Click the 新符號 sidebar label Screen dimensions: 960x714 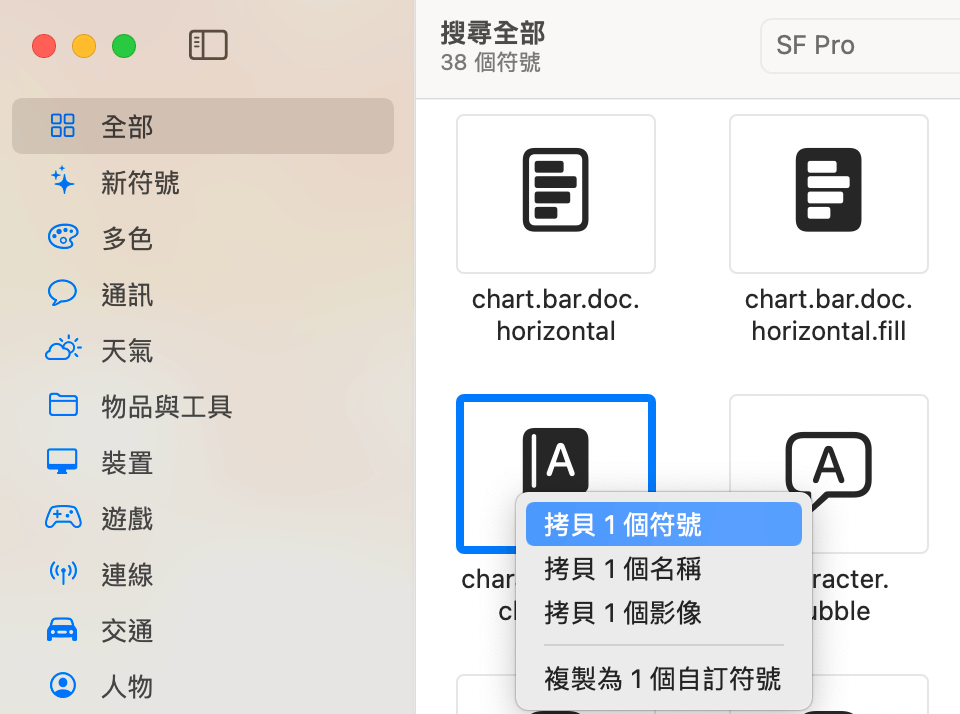coord(140,183)
